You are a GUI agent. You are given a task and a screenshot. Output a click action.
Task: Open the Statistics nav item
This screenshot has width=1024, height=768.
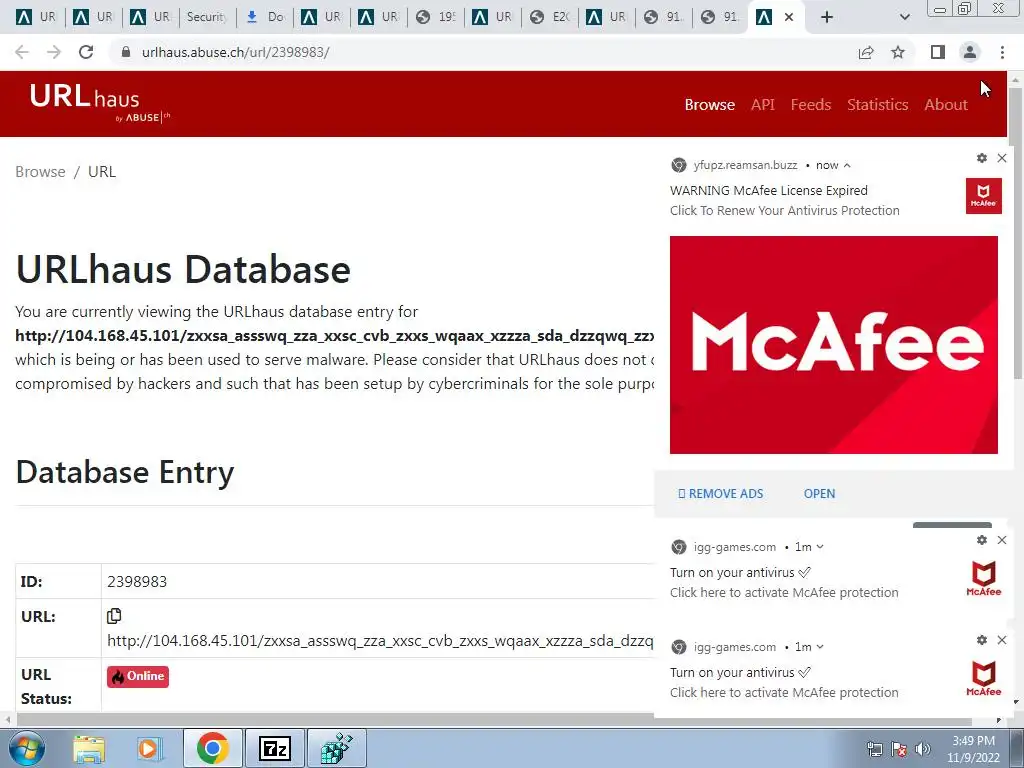coord(878,104)
